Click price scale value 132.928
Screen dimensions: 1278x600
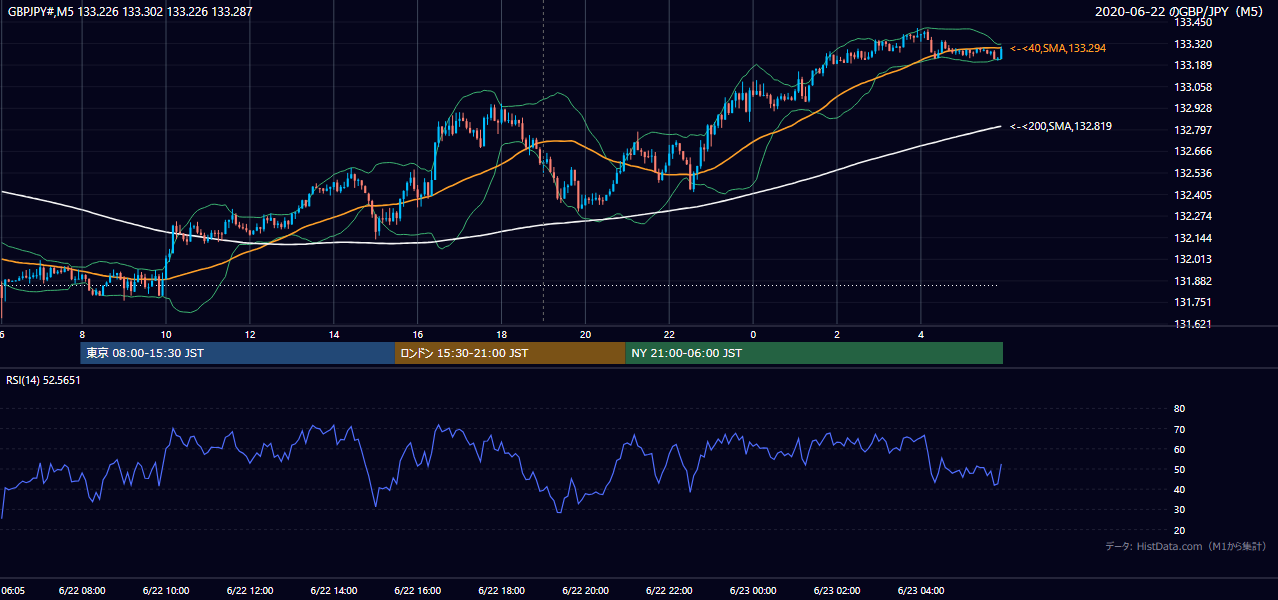coord(1193,108)
